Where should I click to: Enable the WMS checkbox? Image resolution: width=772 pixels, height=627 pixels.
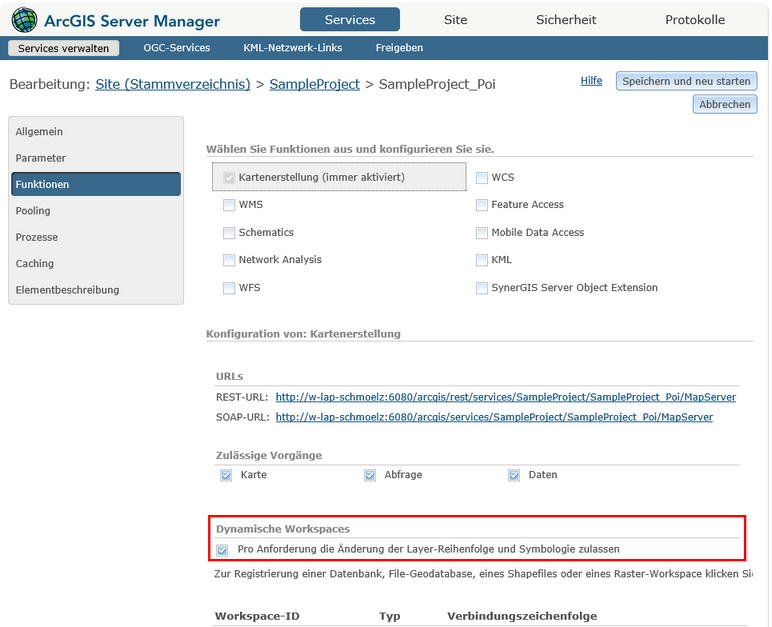[229, 205]
